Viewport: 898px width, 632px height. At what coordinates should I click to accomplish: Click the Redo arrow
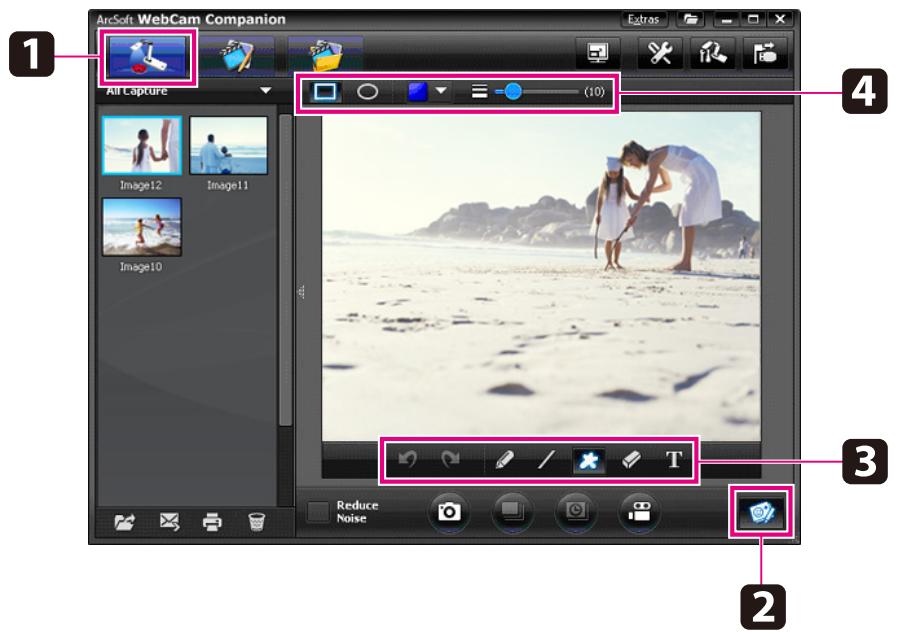(x=451, y=459)
